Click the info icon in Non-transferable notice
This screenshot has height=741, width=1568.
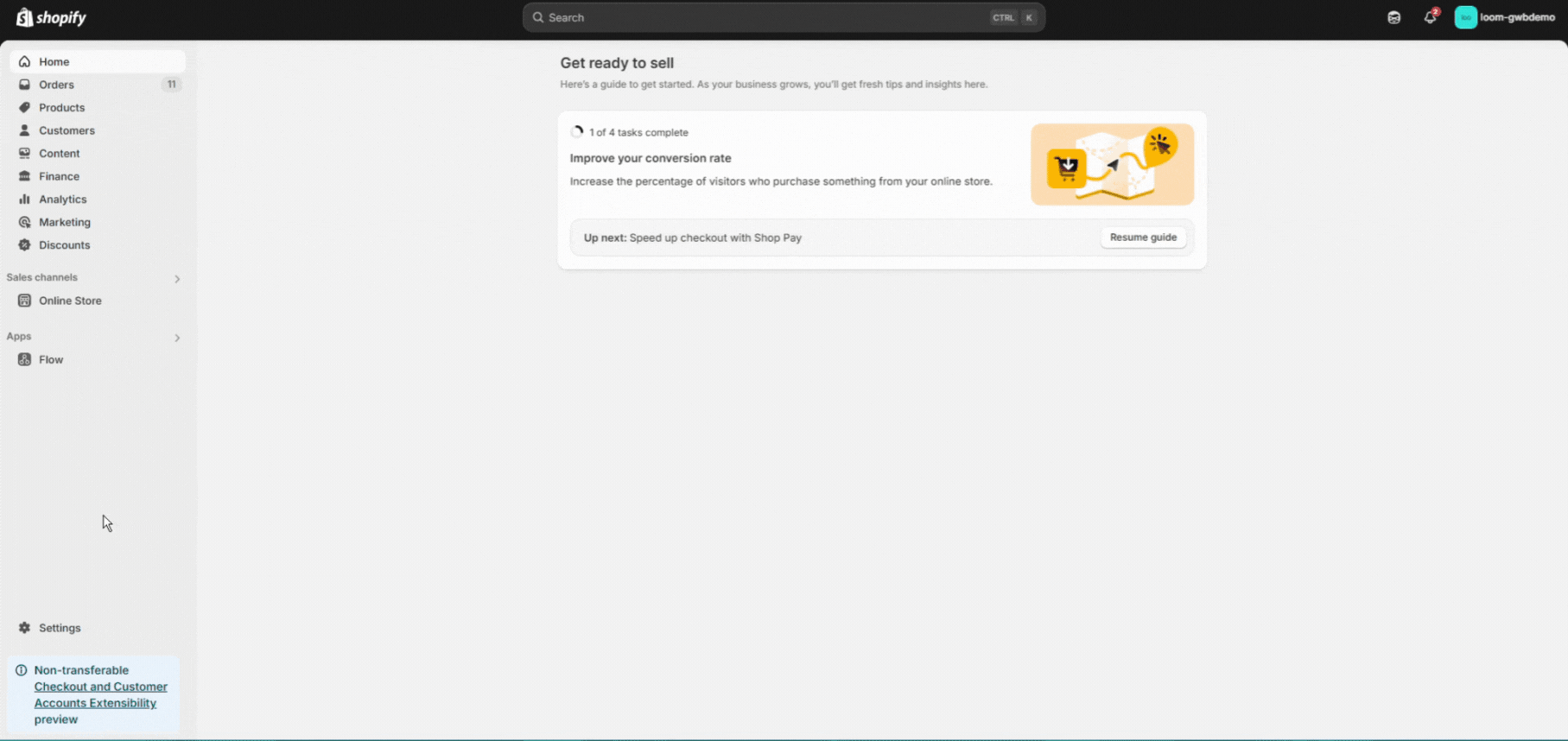tap(22, 670)
